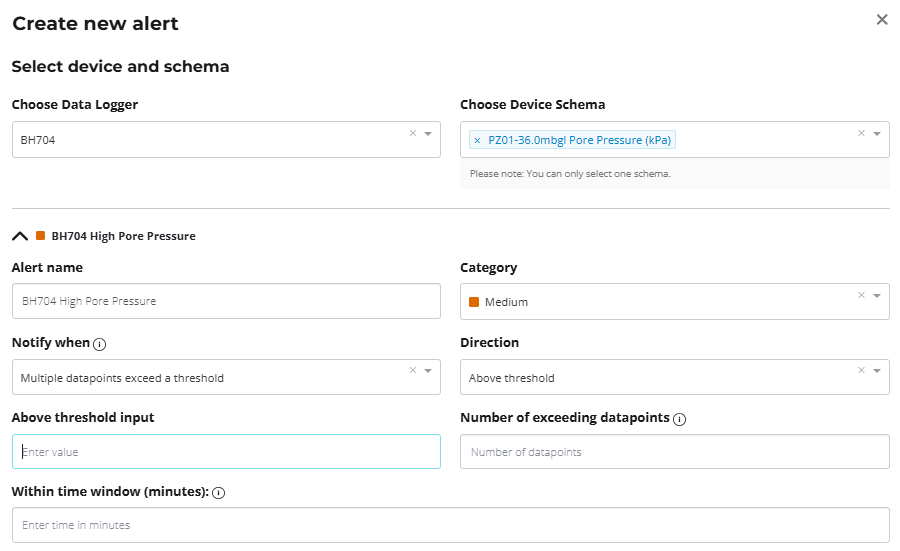The width and height of the screenshot is (900, 551).
Task: Click the Number of datapoints field
Action: pyautogui.click(x=674, y=452)
